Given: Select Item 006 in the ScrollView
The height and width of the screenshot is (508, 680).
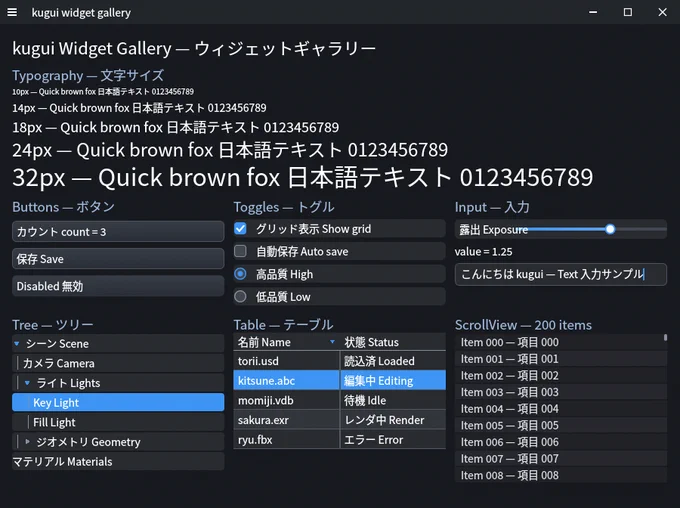Looking at the screenshot, I should 561,442.
